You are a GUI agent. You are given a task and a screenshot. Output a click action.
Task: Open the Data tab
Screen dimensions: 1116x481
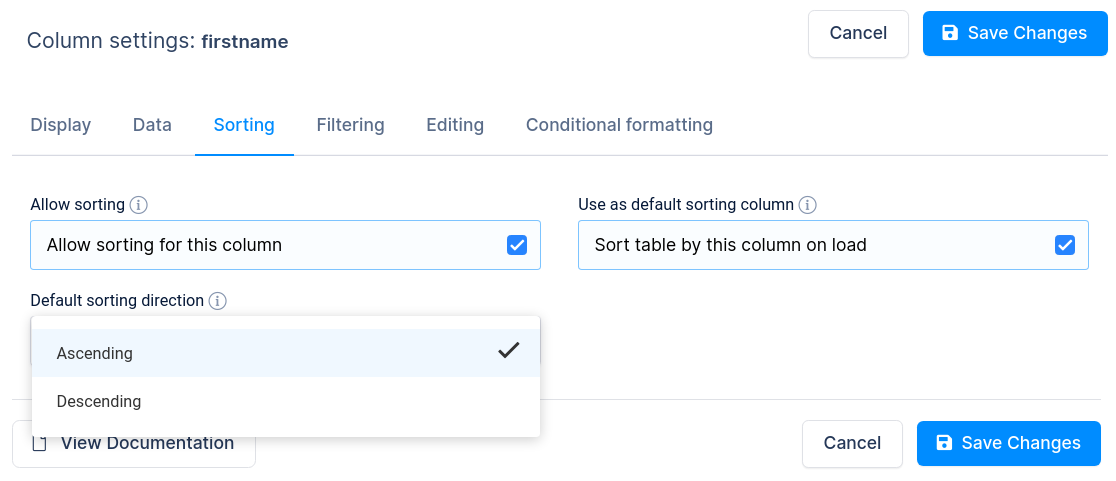point(152,125)
